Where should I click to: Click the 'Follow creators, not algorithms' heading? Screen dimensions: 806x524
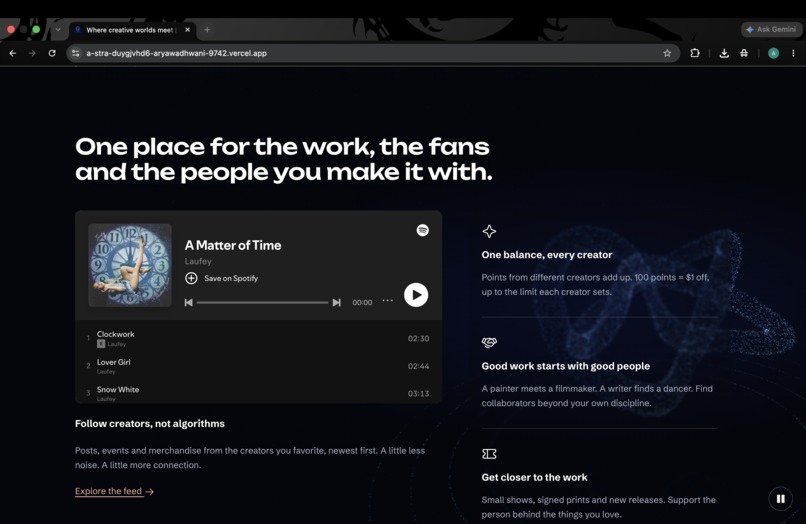click(x=150, y=424)
